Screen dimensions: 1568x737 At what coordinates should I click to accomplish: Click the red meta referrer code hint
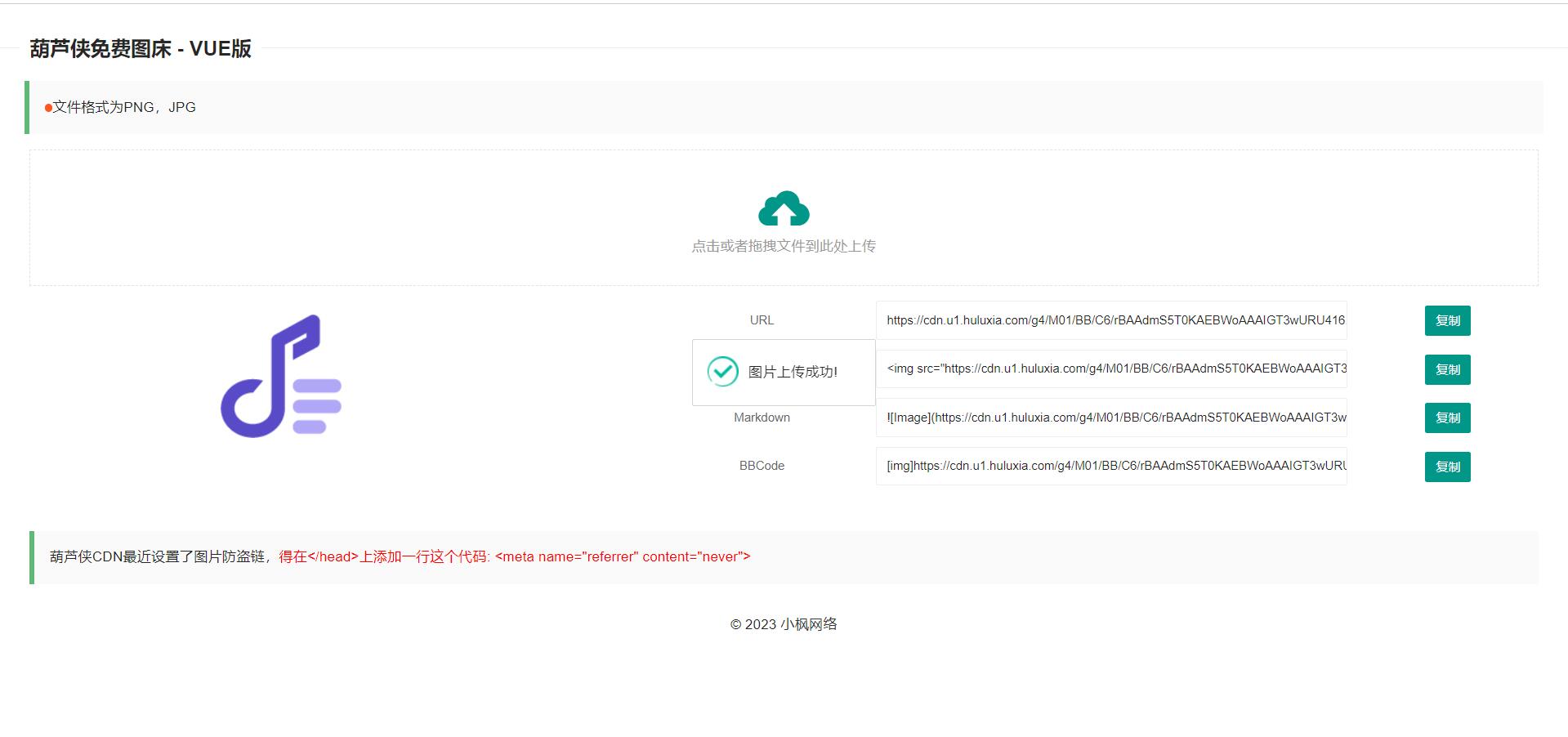pyautogui.click(x=515, y=556)
